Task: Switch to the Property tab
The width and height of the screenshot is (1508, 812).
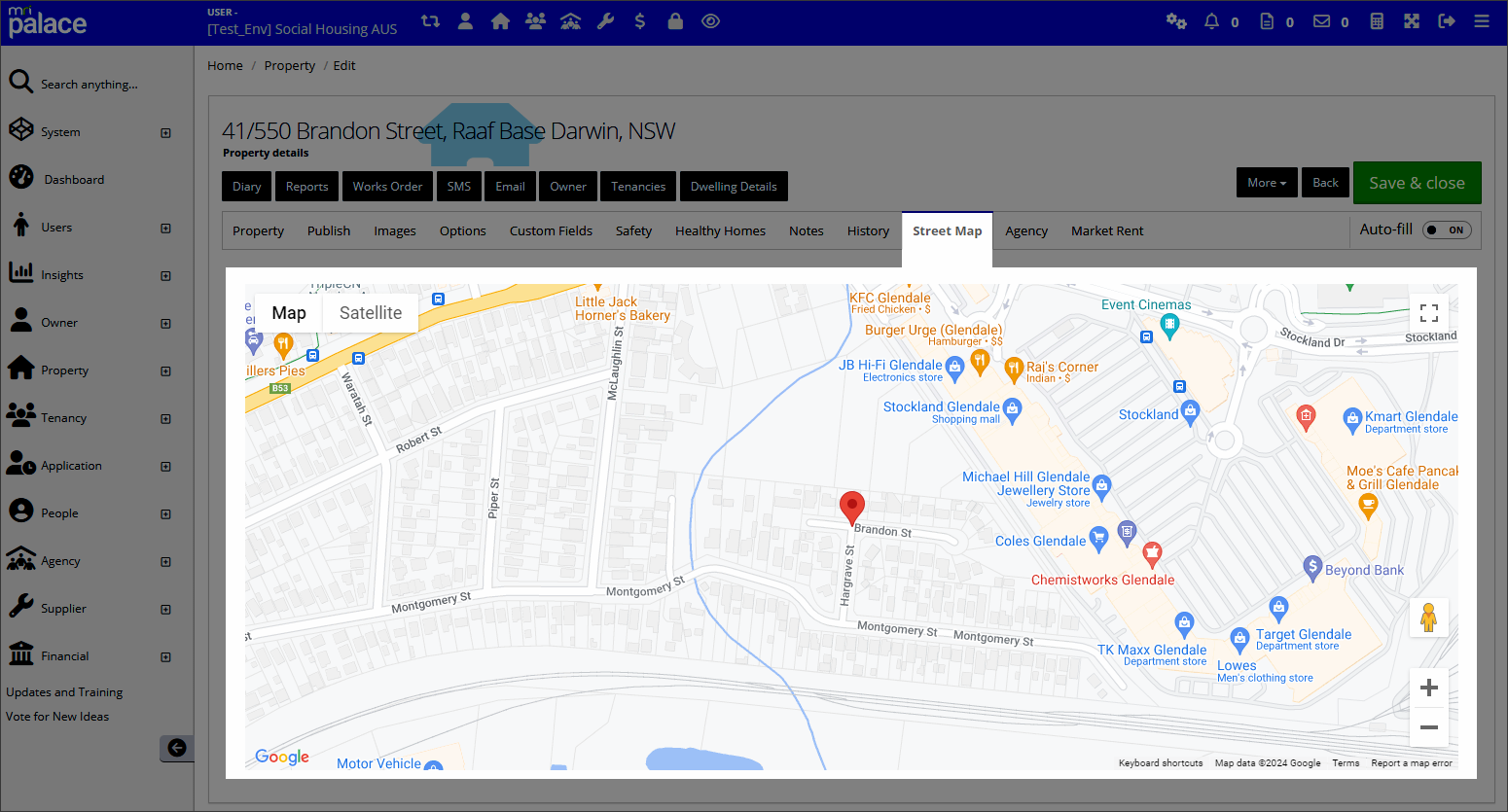Action: click(x=258, y=231)
